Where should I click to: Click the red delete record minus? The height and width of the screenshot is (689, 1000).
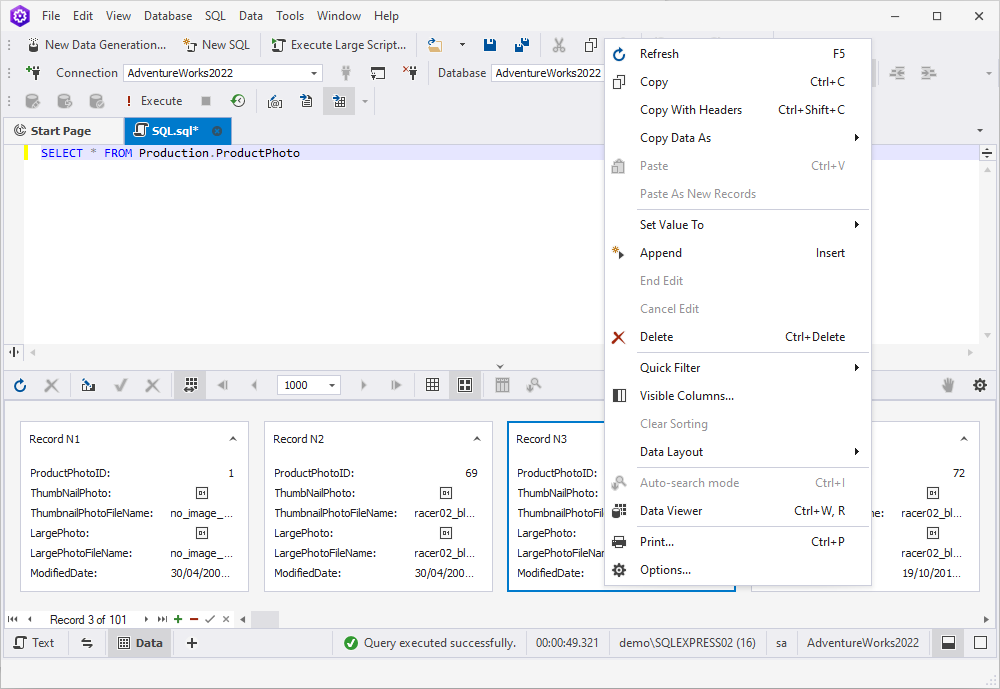(194, 619)
